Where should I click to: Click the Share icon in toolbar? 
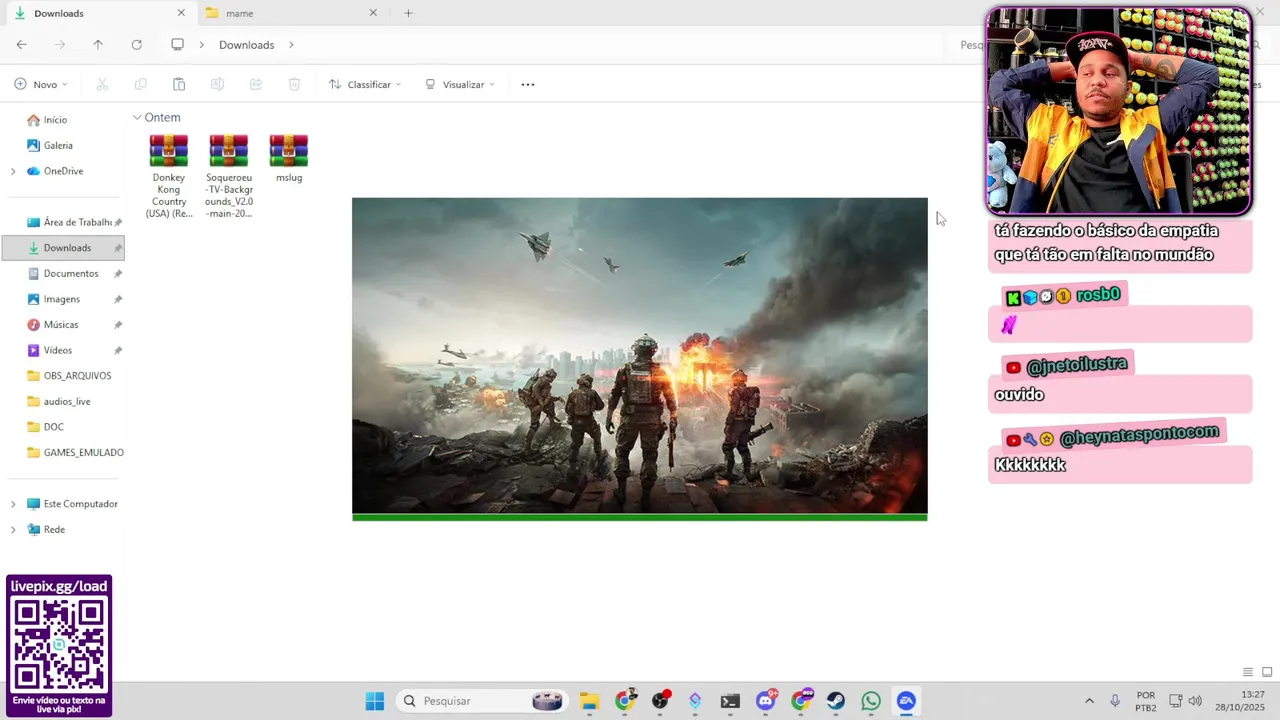point(256,85)
